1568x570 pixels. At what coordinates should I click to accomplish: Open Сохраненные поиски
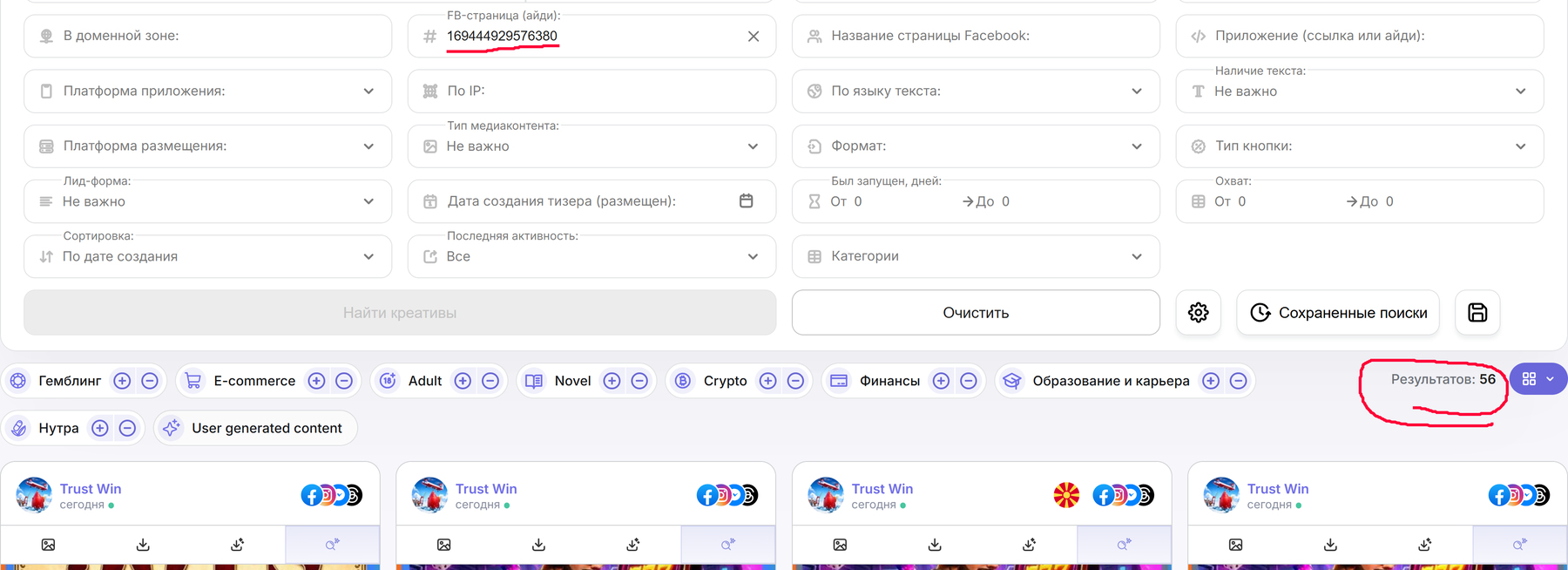pyautogui.click(x=1338, y=312)
